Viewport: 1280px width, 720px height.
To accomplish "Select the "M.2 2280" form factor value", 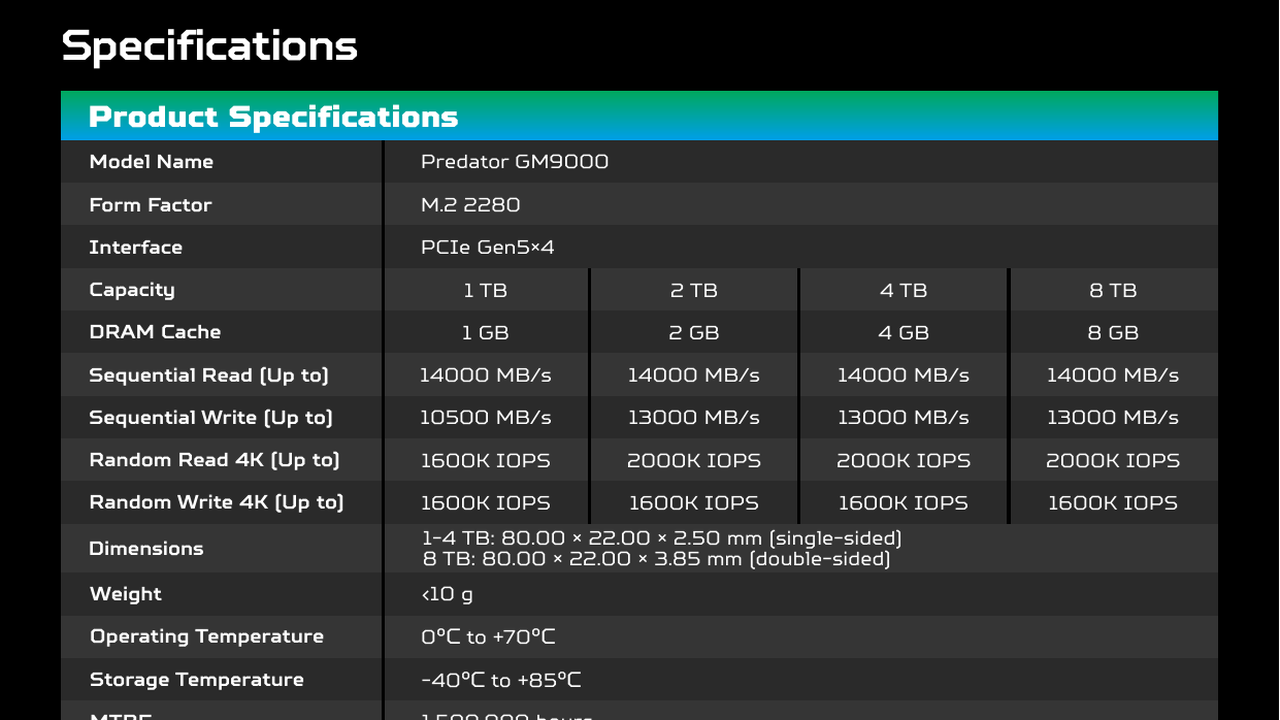I will click(x=470, y=205).
